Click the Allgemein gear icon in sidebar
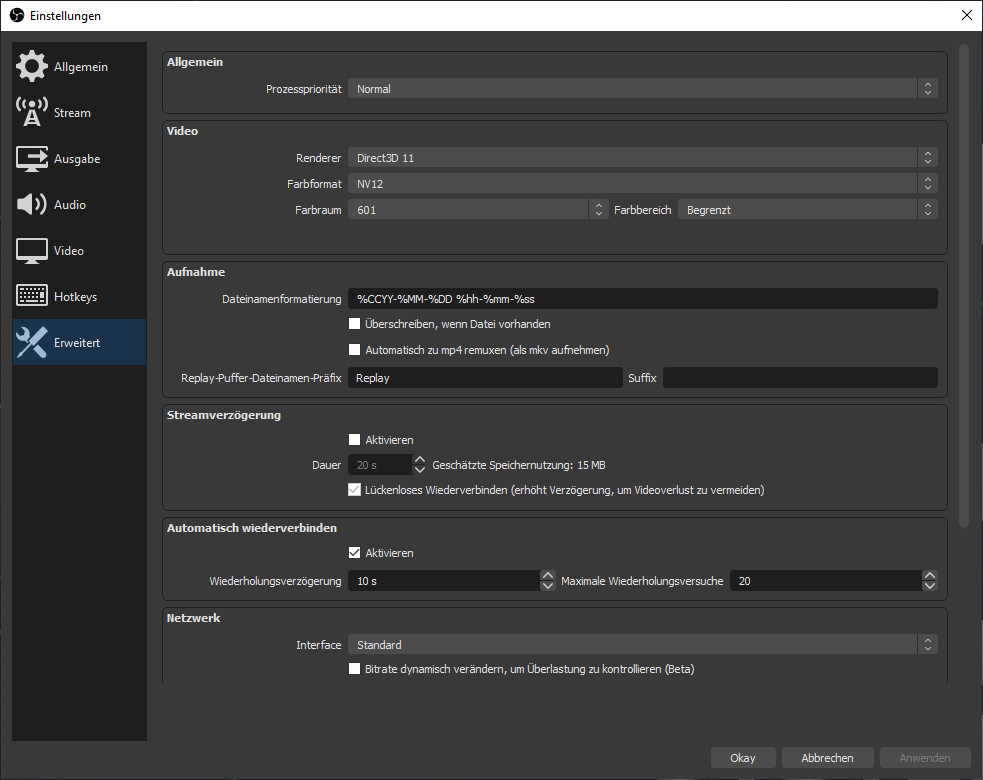The width and height of the screenshot is (983, 780). pyautogui.click(x=32, y=67)
